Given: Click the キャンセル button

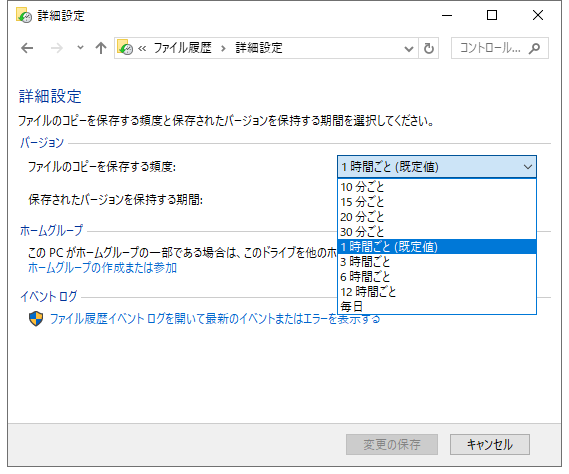Looking at the screenshot, I should click(x=490, y=444).
